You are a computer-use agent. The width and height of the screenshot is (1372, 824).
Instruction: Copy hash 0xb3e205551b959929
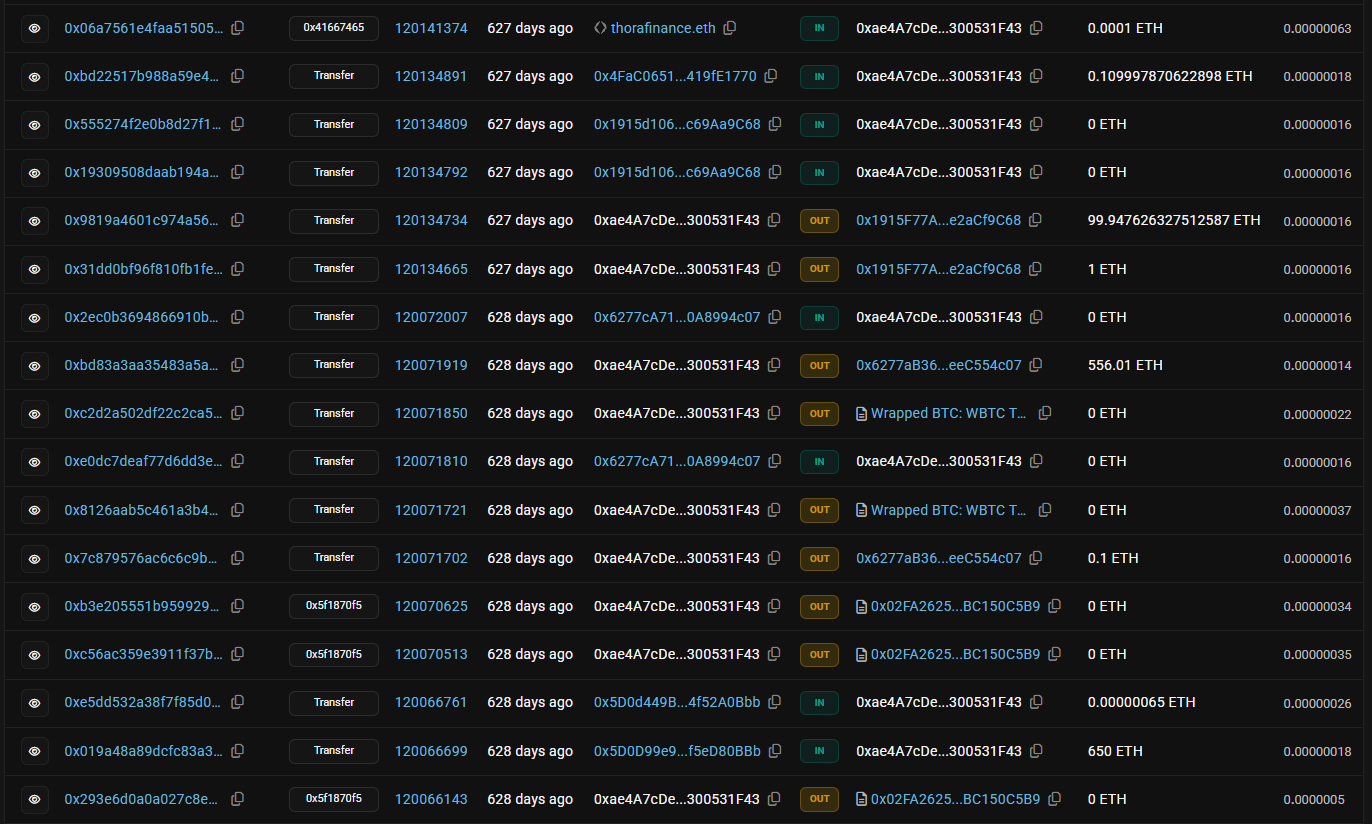(237, 606)
